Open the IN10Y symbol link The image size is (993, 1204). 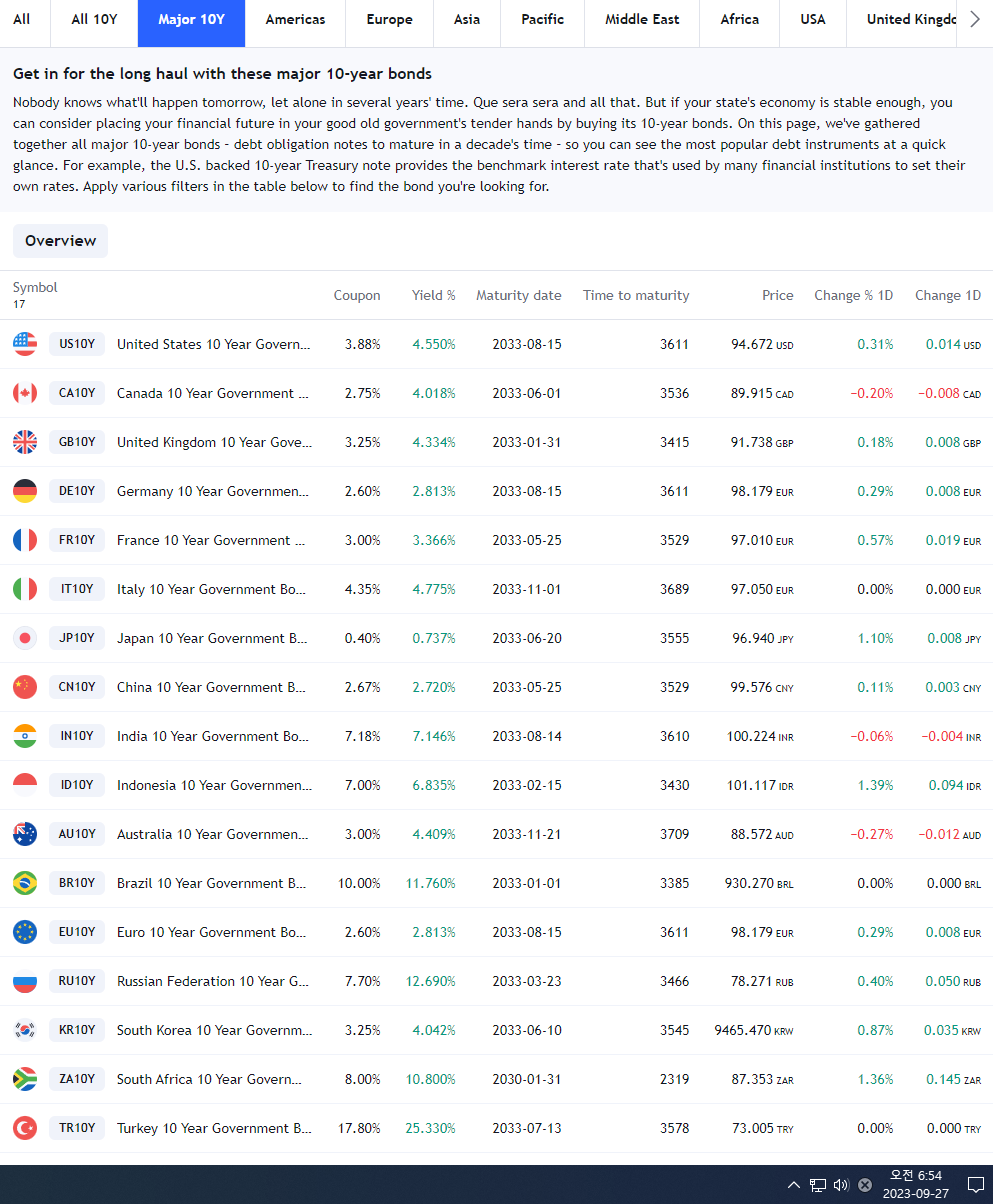point(77,736)
